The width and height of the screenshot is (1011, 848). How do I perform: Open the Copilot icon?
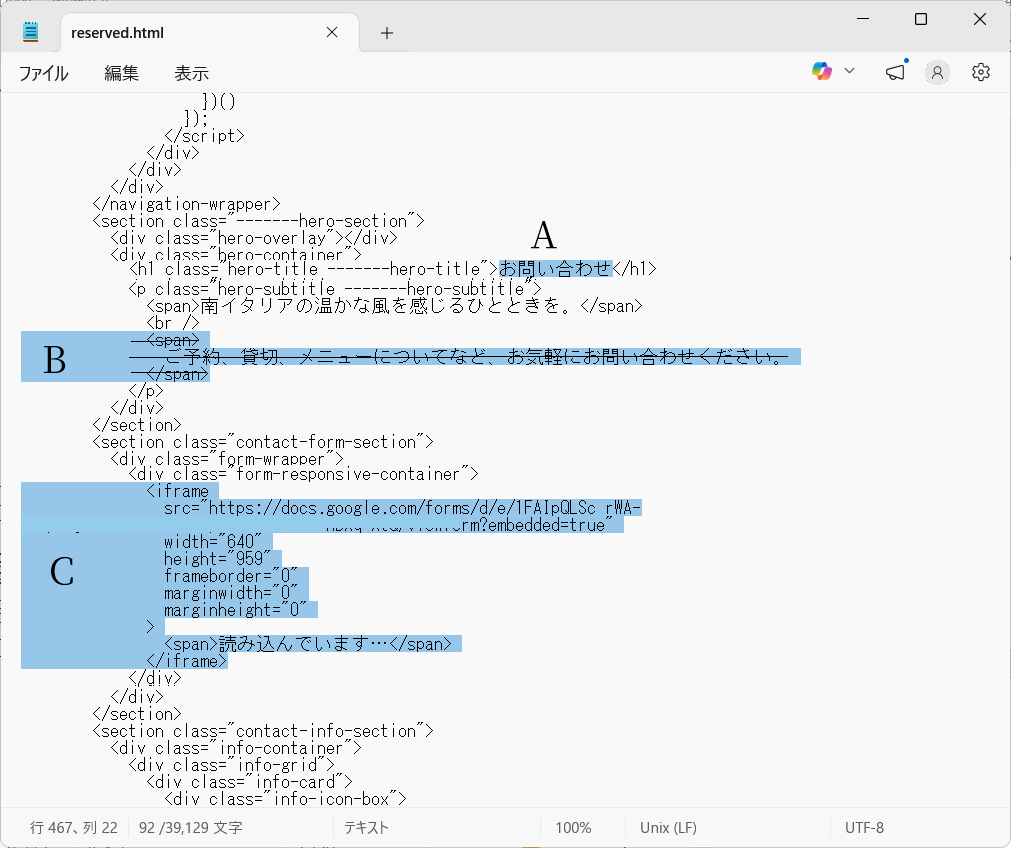822,71
